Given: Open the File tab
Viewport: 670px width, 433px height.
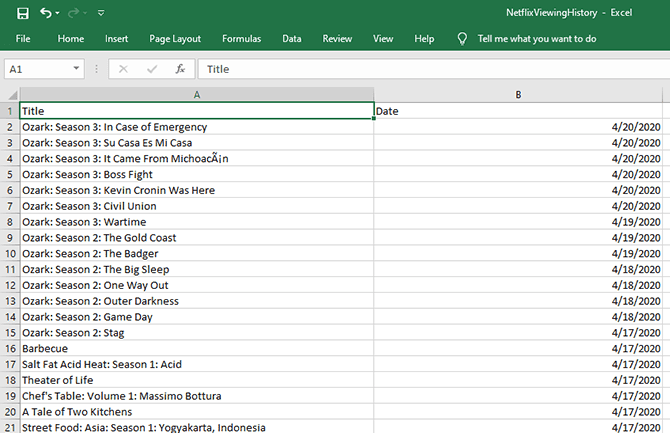Looking at the screenshot, I should 23,38.
